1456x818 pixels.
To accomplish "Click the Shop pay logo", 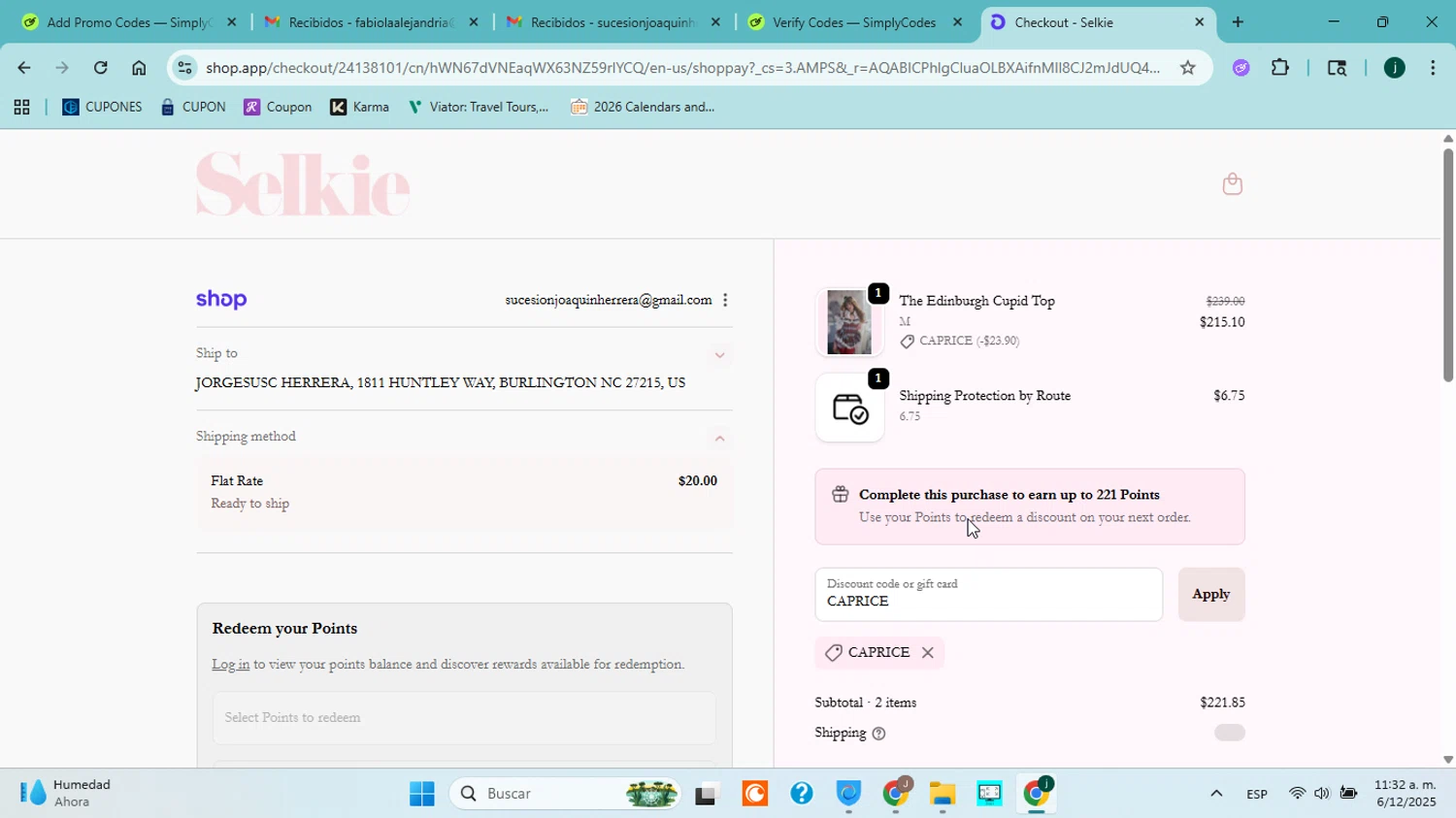I will [x=221, y=300].
